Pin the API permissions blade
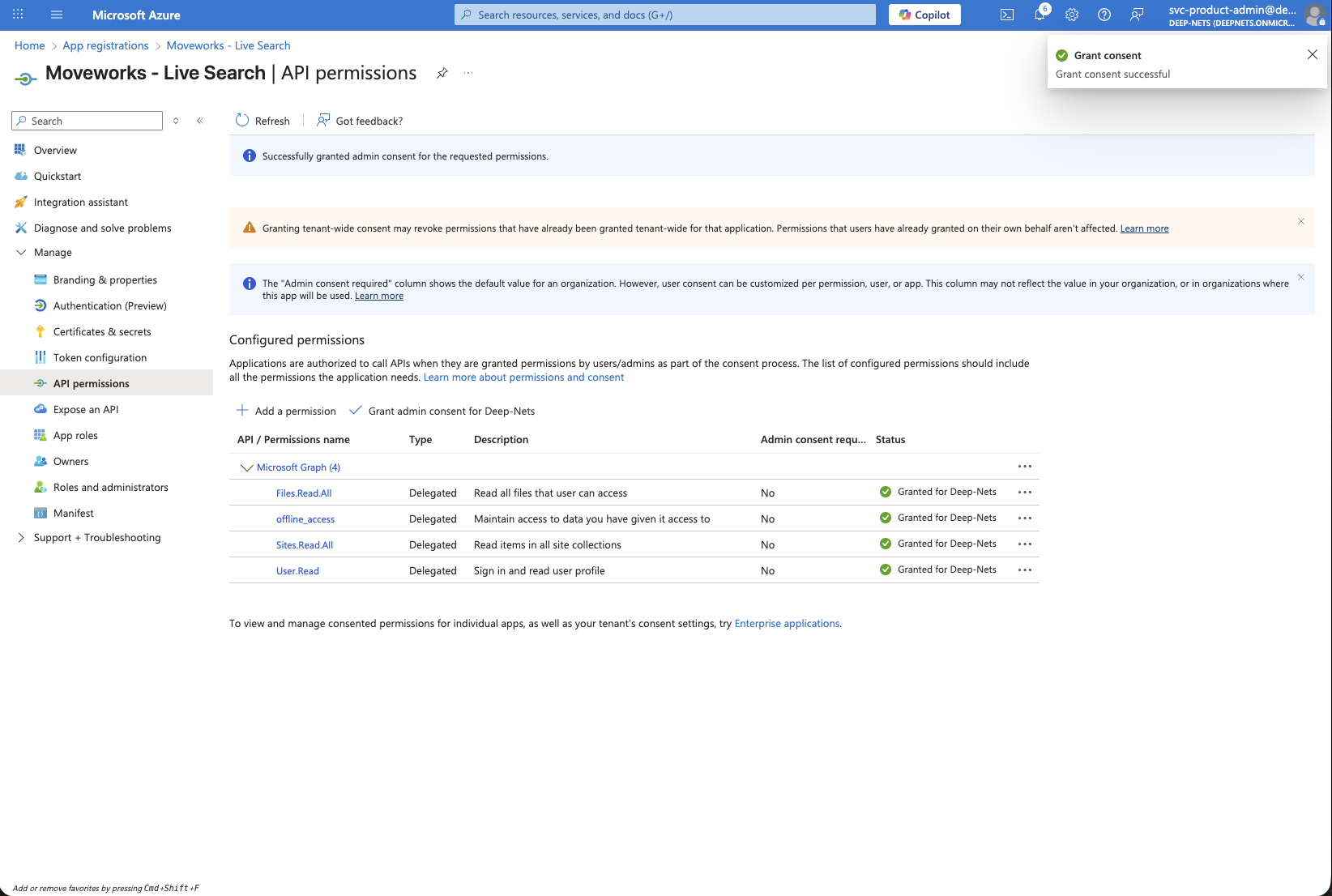The height and width of the screenshot is (896, 1332). coord(442,73)
